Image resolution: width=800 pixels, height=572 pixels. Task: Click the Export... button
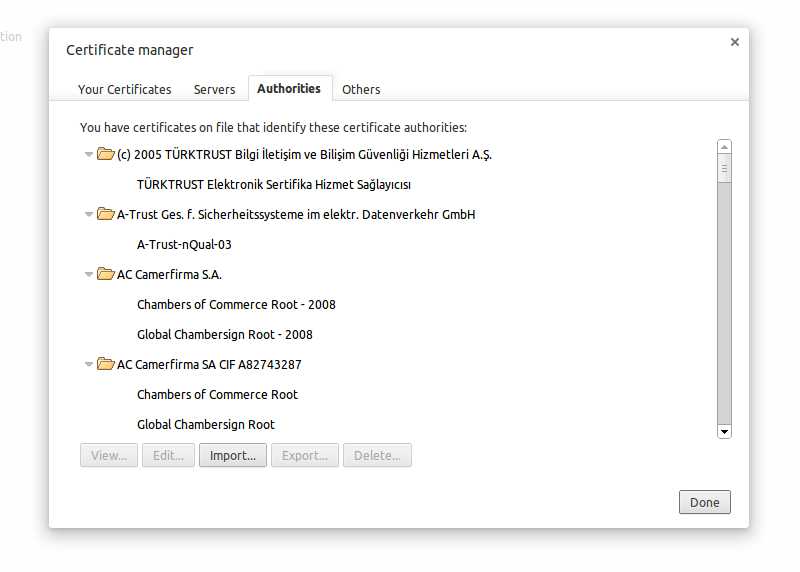(x=305, y=455)
